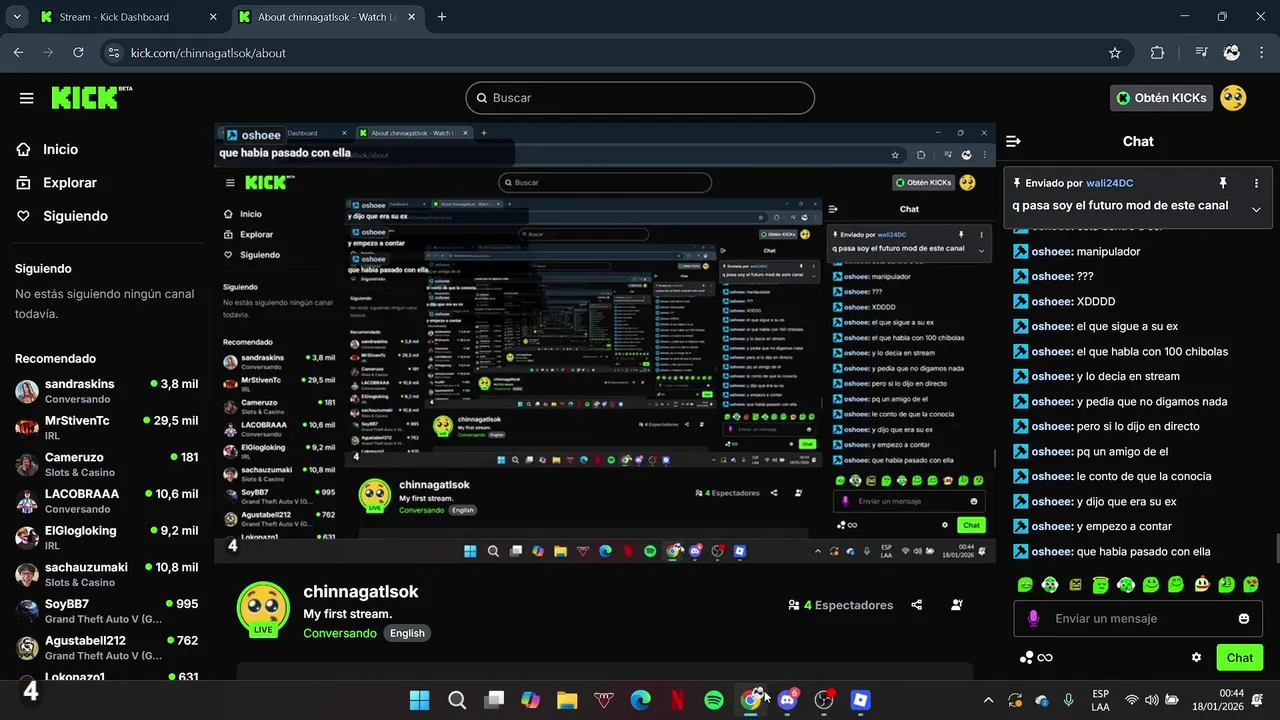Click the live stream video player
Screen dimensions: 1280x720
point(605,343)
